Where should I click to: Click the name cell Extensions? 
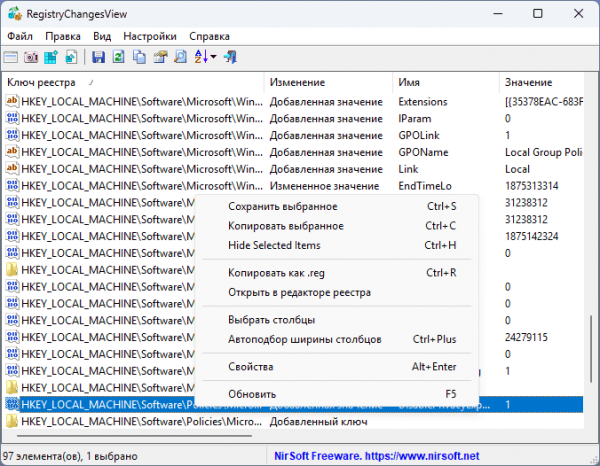point(423,102)
